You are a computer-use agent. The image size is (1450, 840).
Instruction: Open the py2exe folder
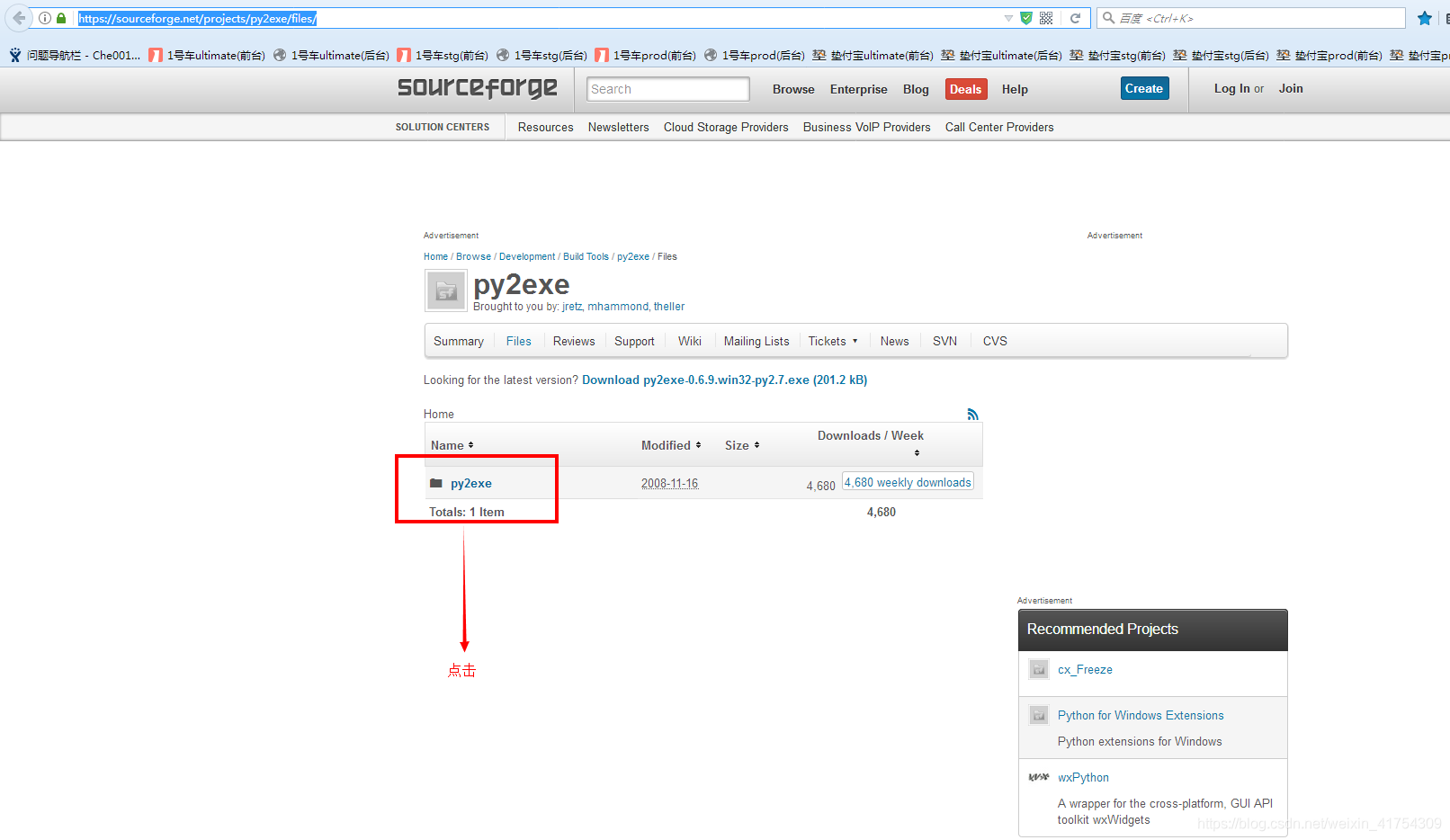coord(470,483)
